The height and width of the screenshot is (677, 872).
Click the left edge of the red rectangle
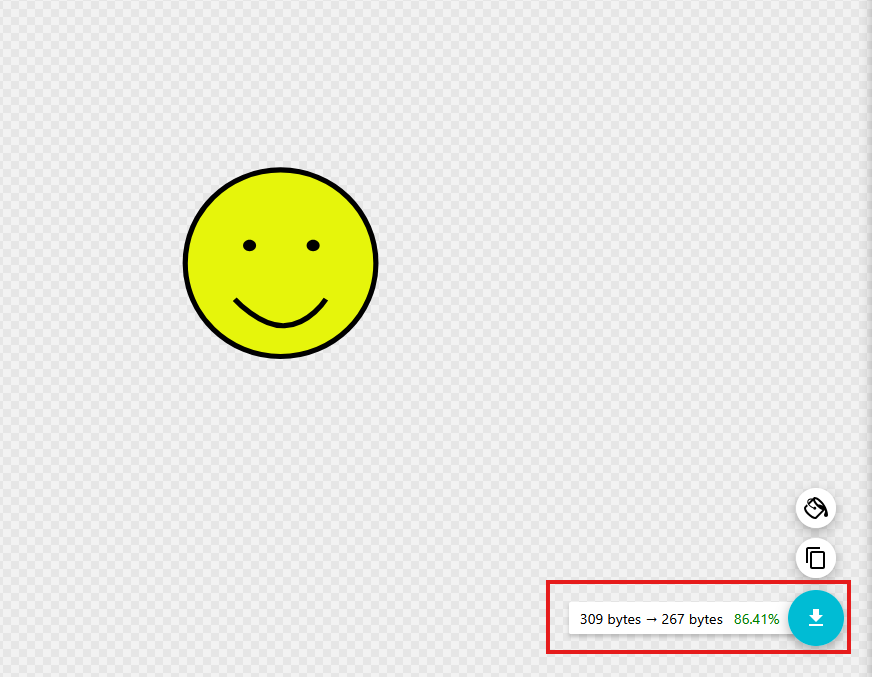click(x=548, y=617)
